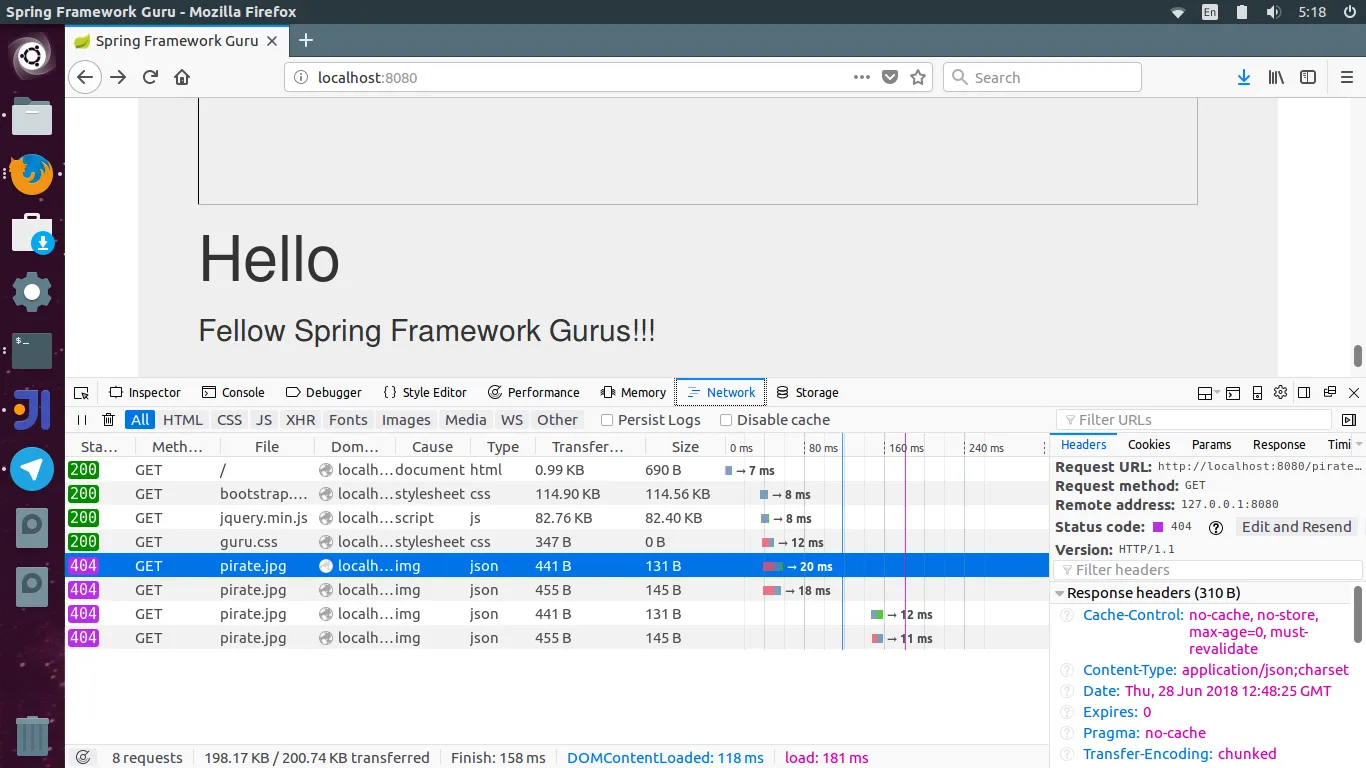The width and height of the screenshot is (1366, 768).
Task: Show site information for localhost
Action: coord(301,77)
